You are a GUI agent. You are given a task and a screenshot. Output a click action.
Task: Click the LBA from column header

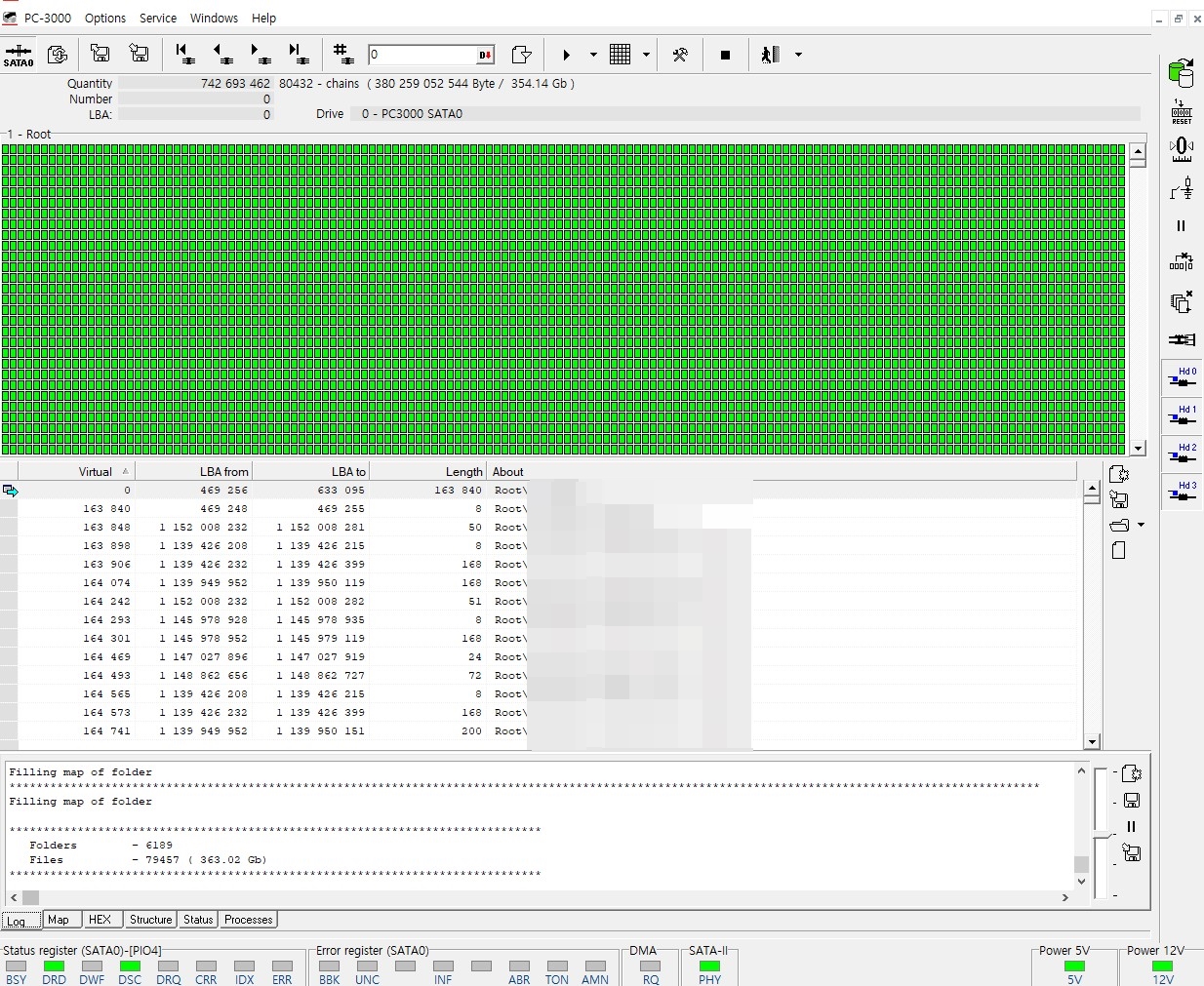click(x=193, y=472)
